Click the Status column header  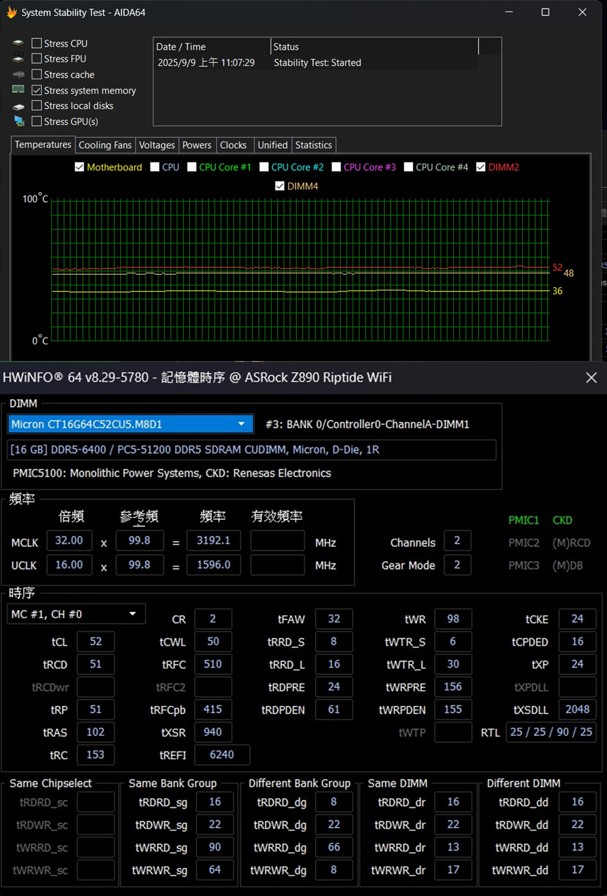click(x=374, y=47)
